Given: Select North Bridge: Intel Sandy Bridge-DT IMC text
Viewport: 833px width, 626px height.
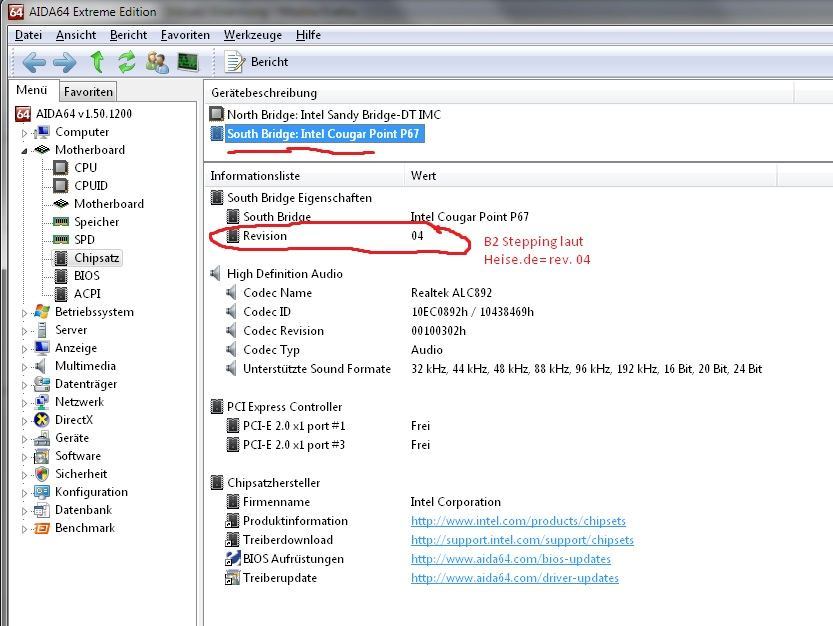Looking at the screenshot, I should click(x=334, y=114).
